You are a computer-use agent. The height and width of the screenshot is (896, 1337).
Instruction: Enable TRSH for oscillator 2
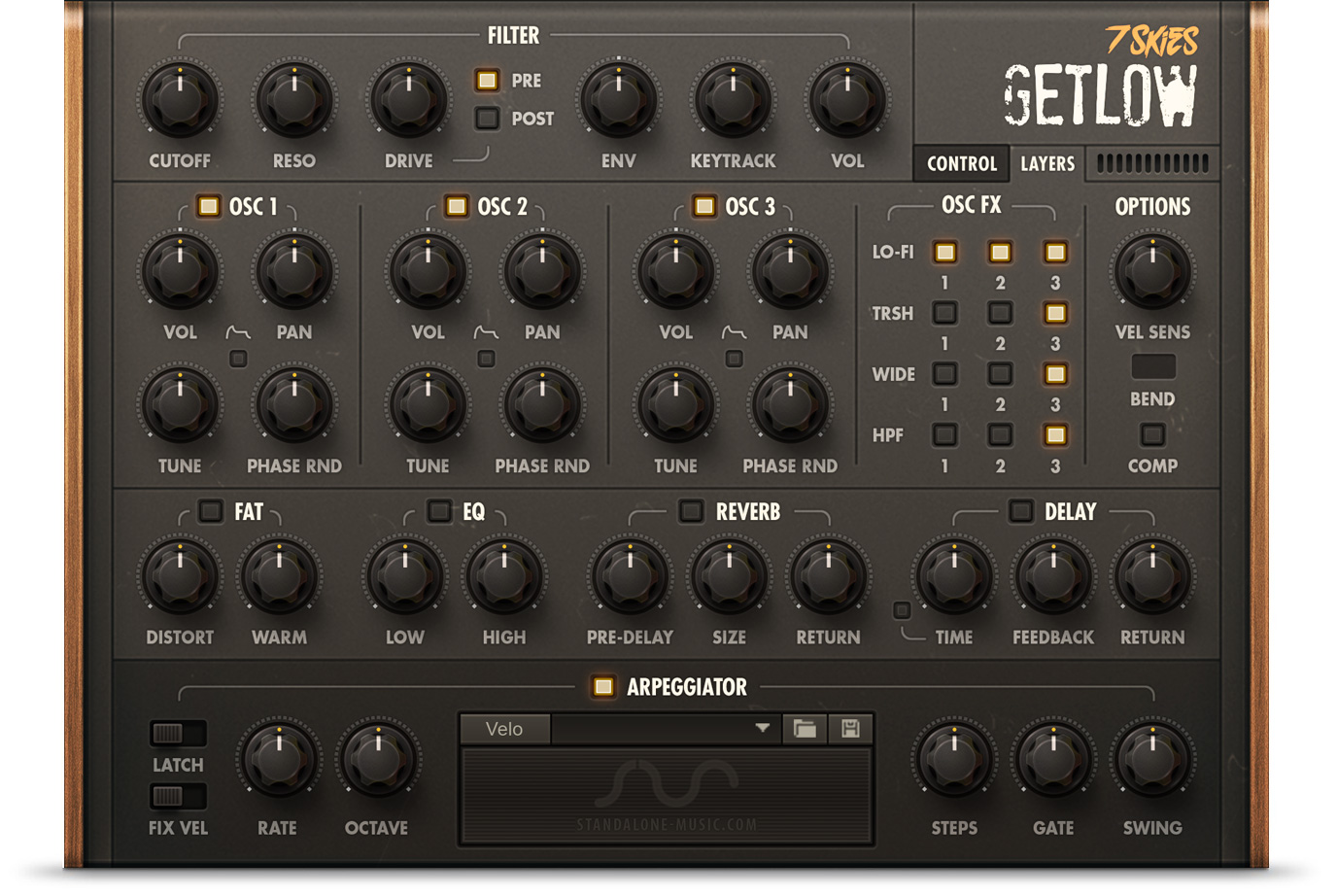[1000, 313]
